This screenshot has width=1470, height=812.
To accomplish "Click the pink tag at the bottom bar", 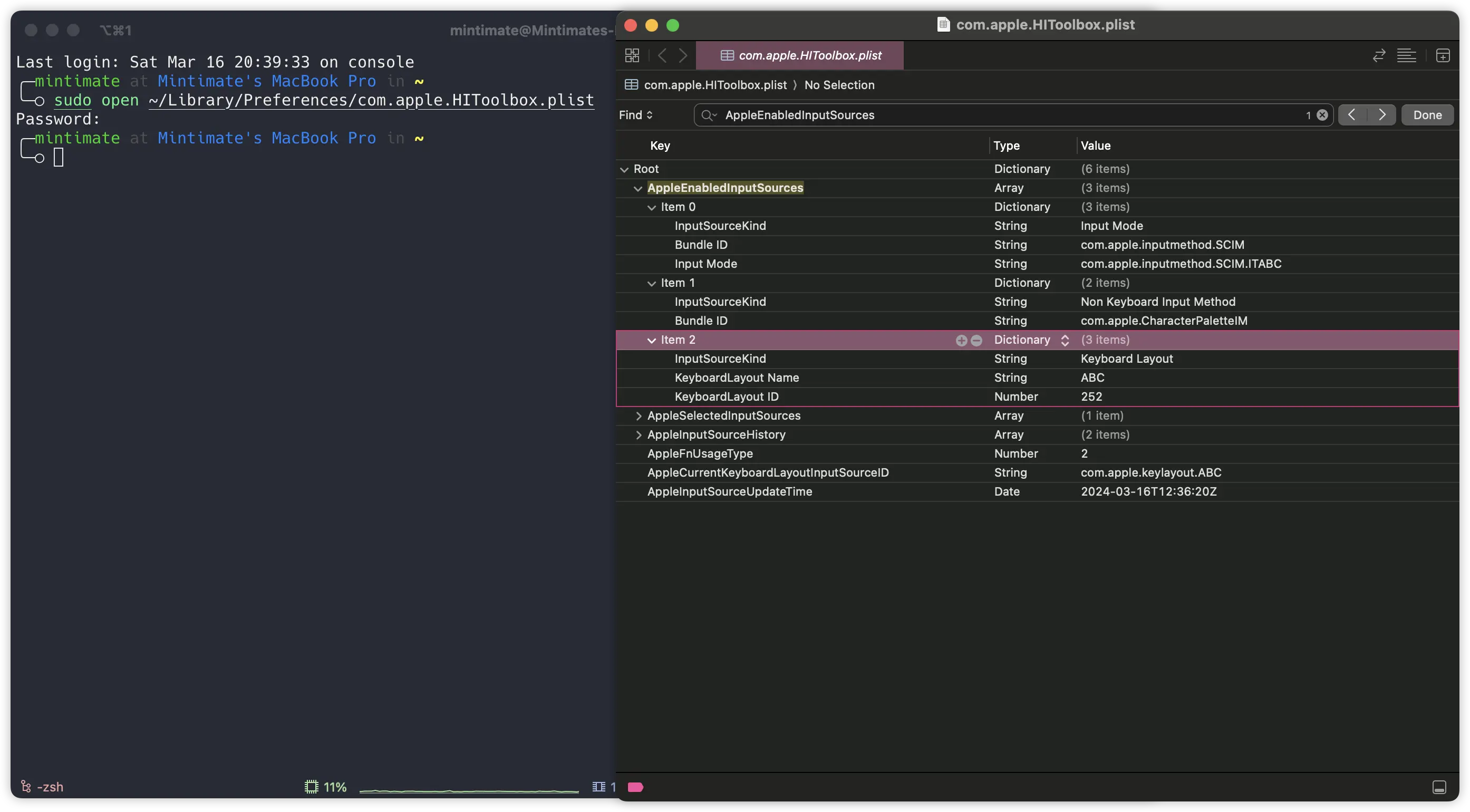I will click(635, 787).
